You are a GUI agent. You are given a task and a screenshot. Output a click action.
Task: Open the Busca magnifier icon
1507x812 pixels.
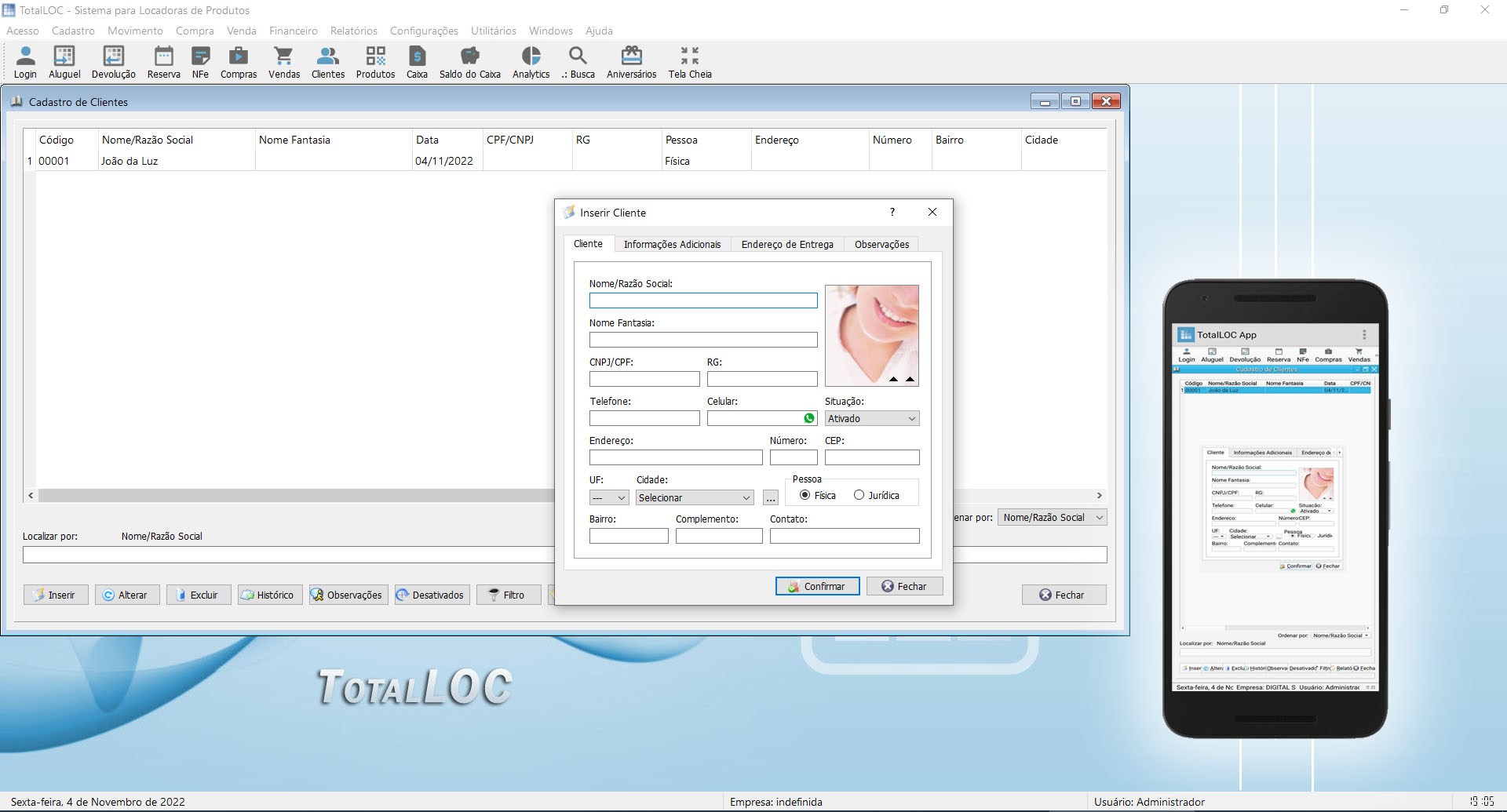[578, 62]
